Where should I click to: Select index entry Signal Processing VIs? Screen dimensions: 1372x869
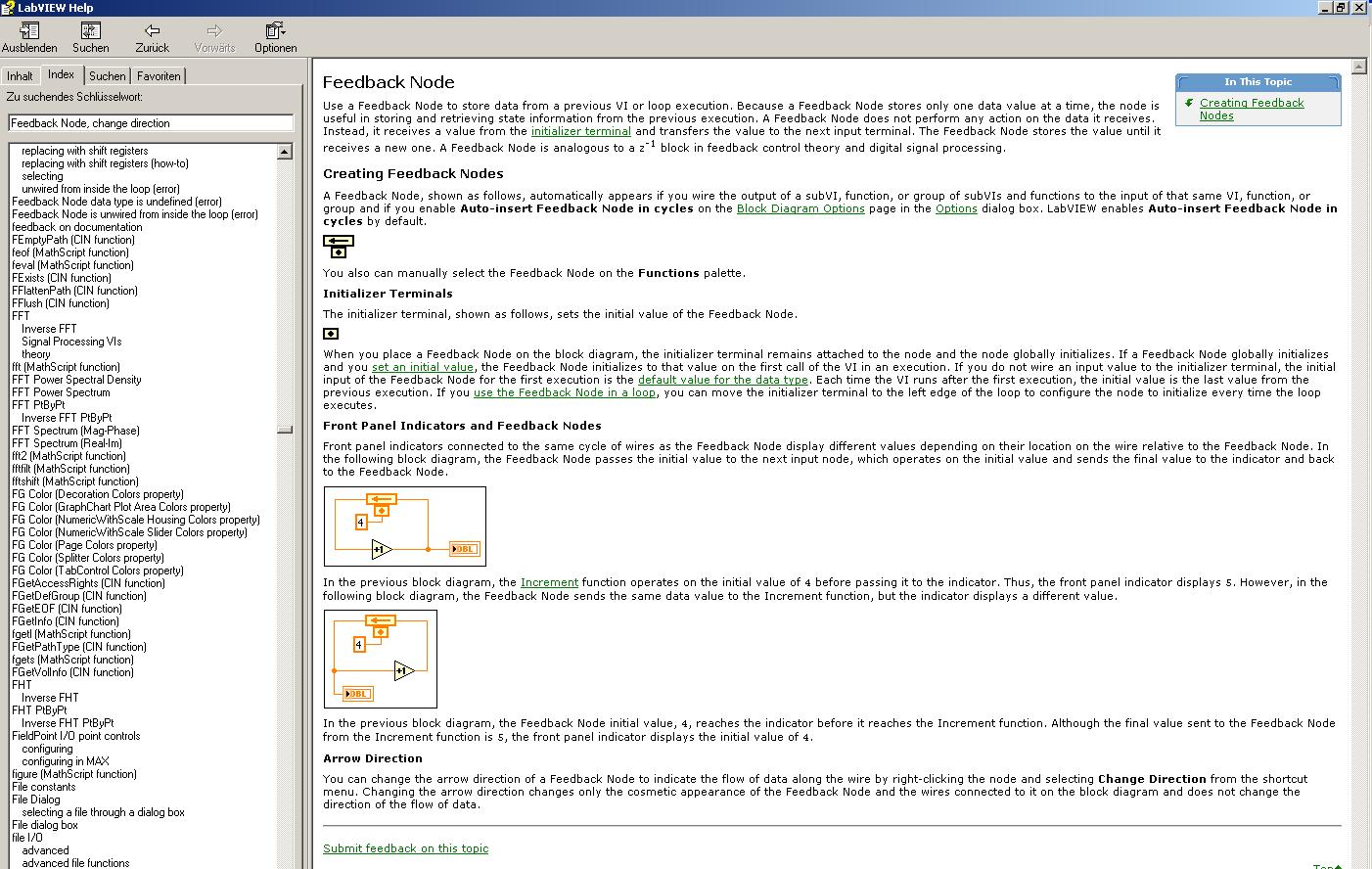71,342
